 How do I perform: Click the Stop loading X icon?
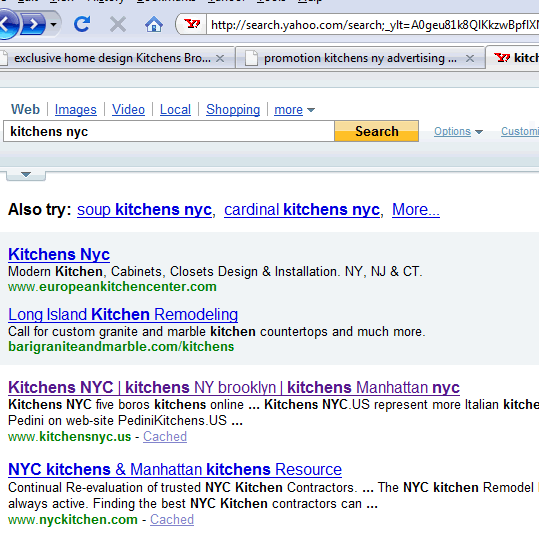[118, 24]
